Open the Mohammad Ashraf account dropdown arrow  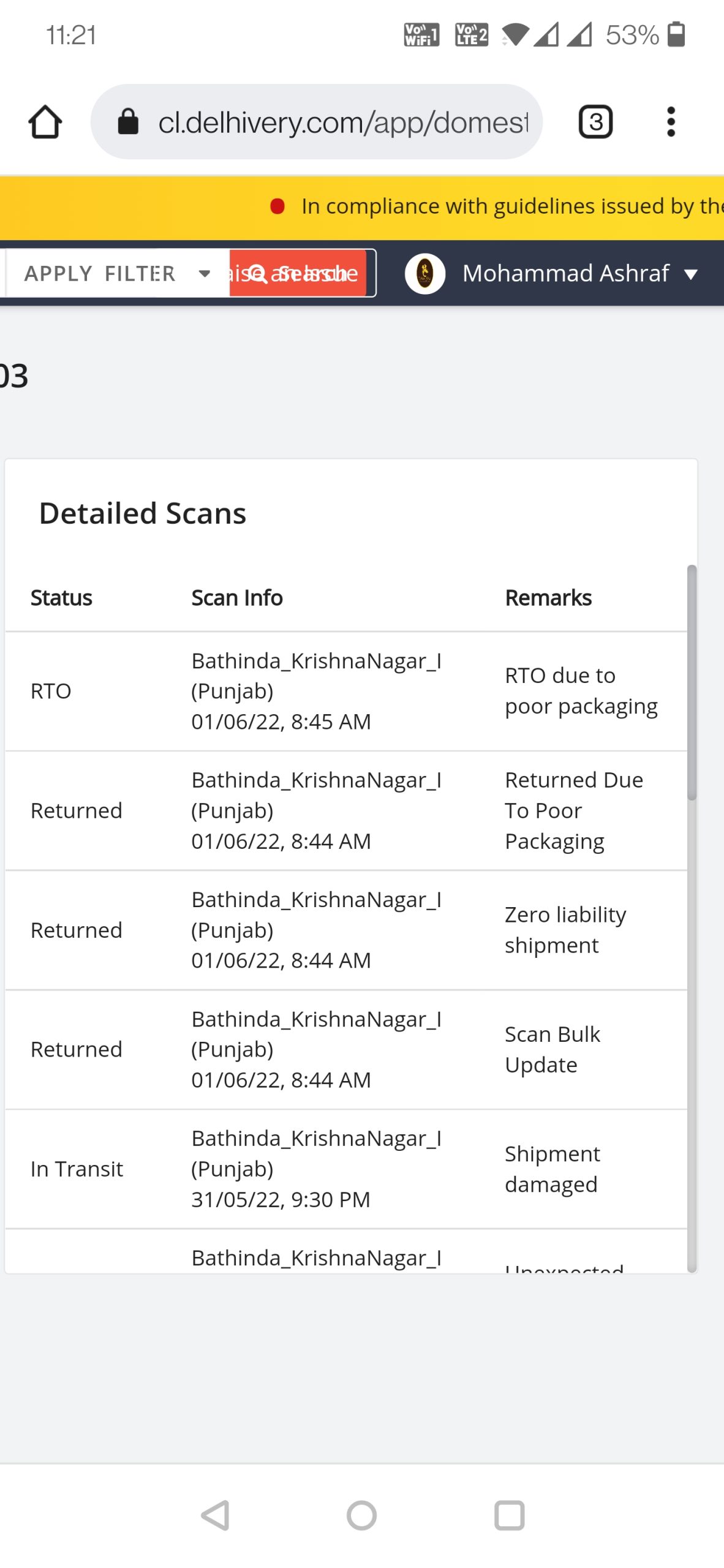click(691, 274)
